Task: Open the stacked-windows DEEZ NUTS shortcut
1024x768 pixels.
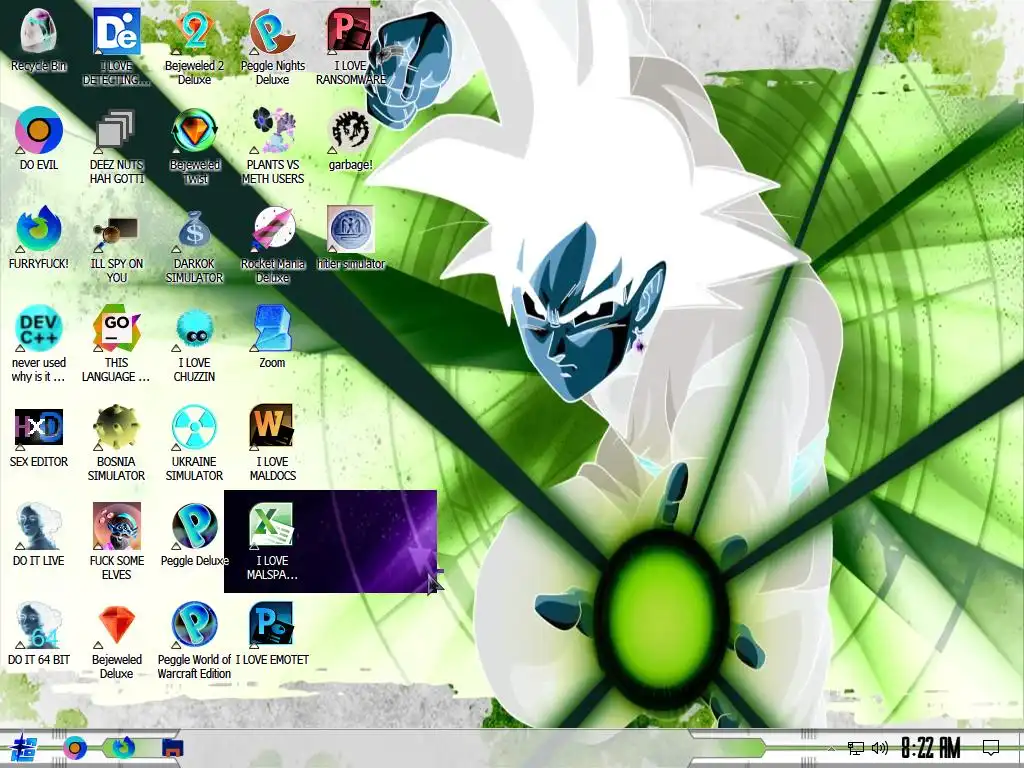Action: [116, 131]
